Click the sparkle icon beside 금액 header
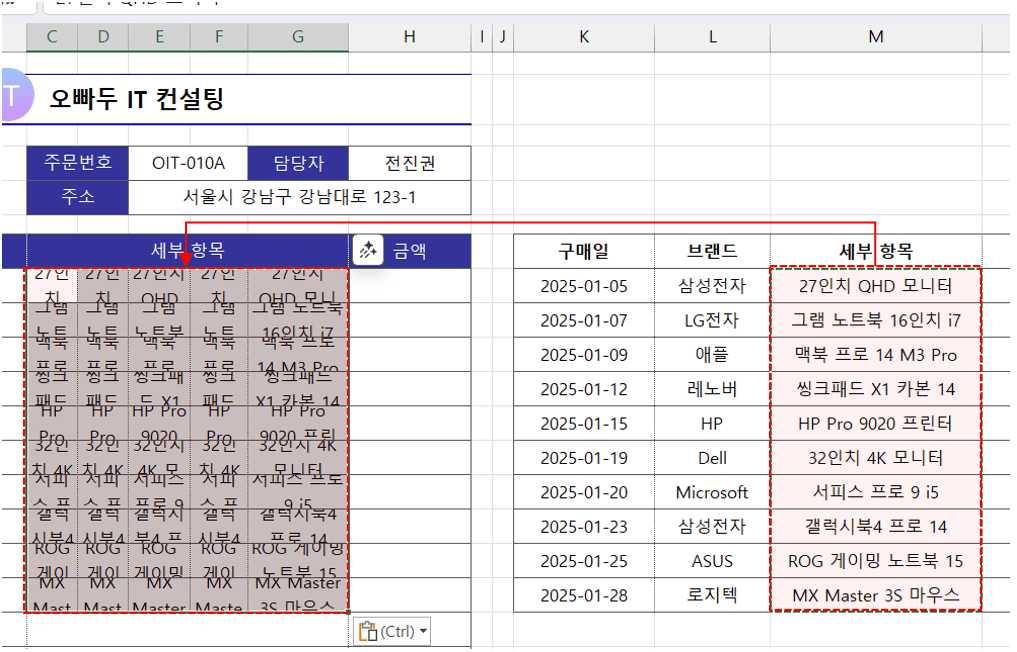 (367, 250)
